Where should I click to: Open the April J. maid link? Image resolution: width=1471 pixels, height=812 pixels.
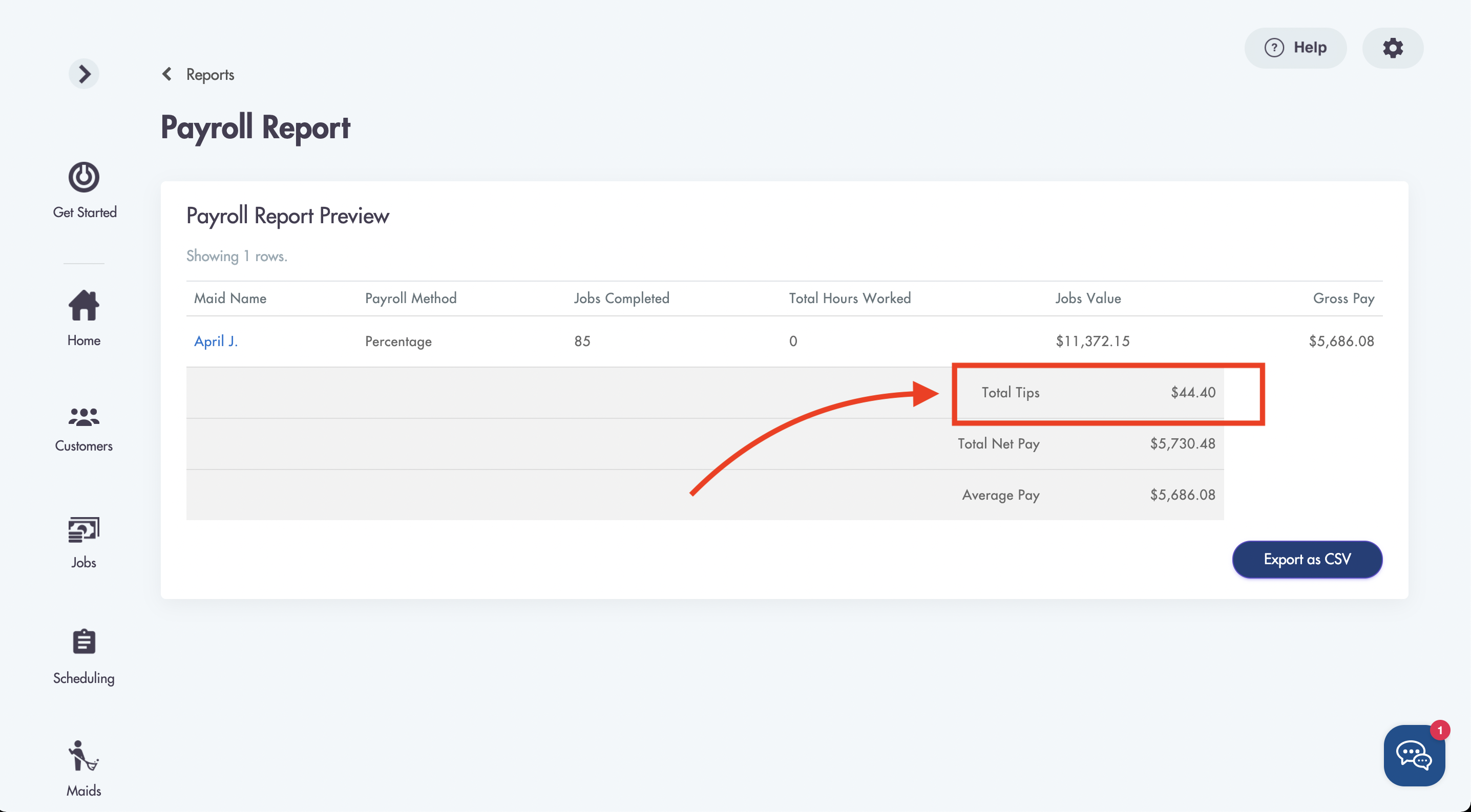click(x=216, y=341)
